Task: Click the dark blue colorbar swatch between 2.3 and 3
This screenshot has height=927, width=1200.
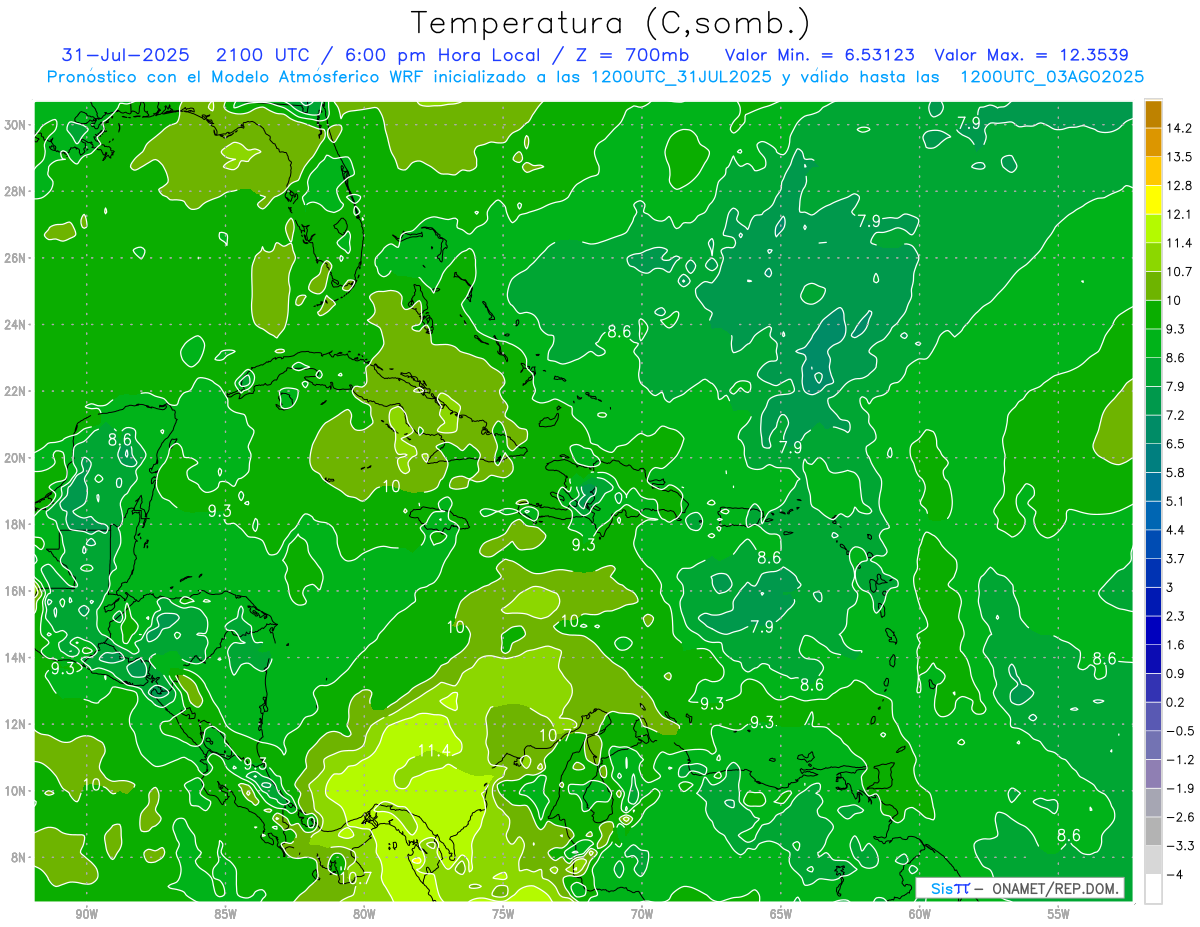Action: (x=1153, y=602)
